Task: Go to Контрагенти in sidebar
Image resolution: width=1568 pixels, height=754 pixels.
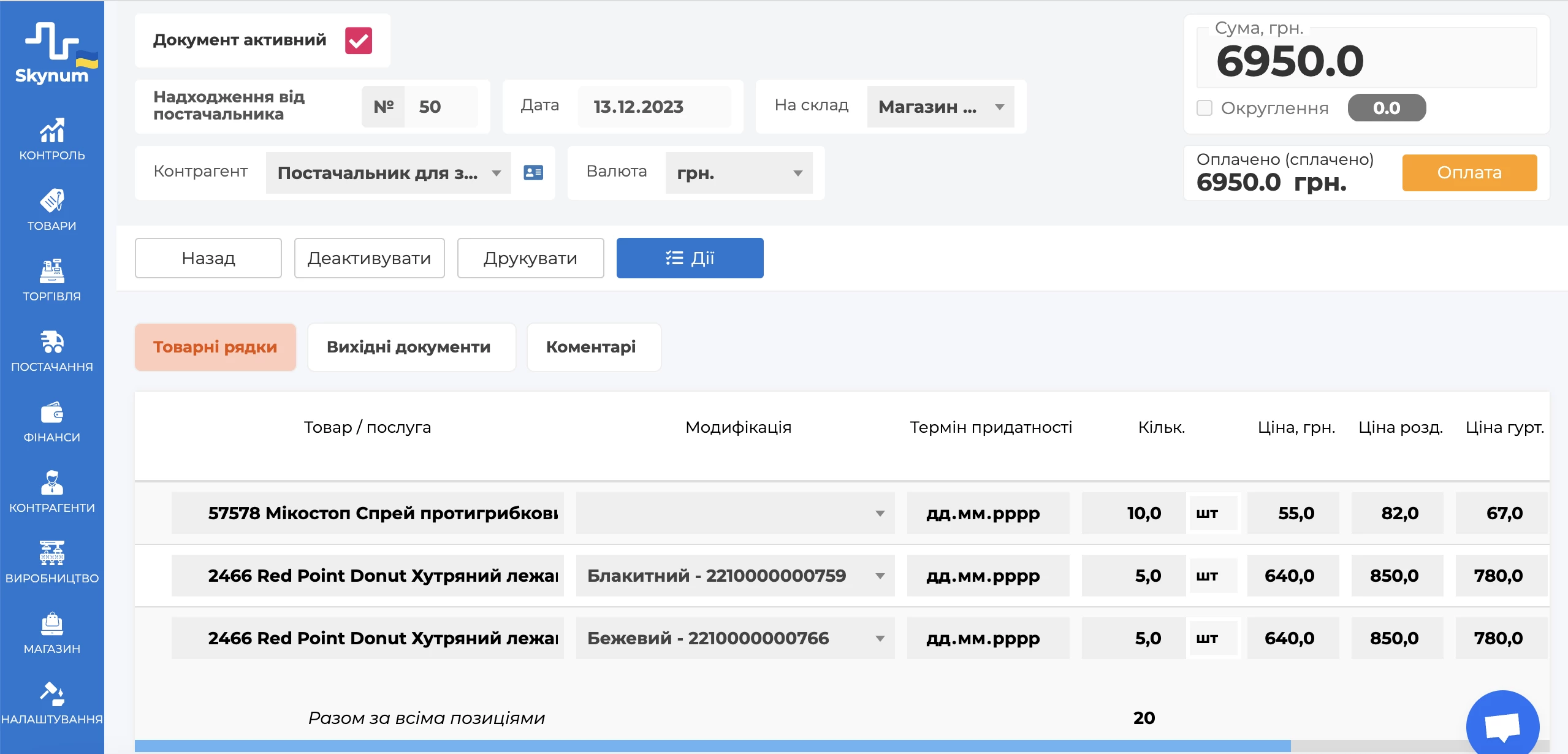Action: [52, 492]
